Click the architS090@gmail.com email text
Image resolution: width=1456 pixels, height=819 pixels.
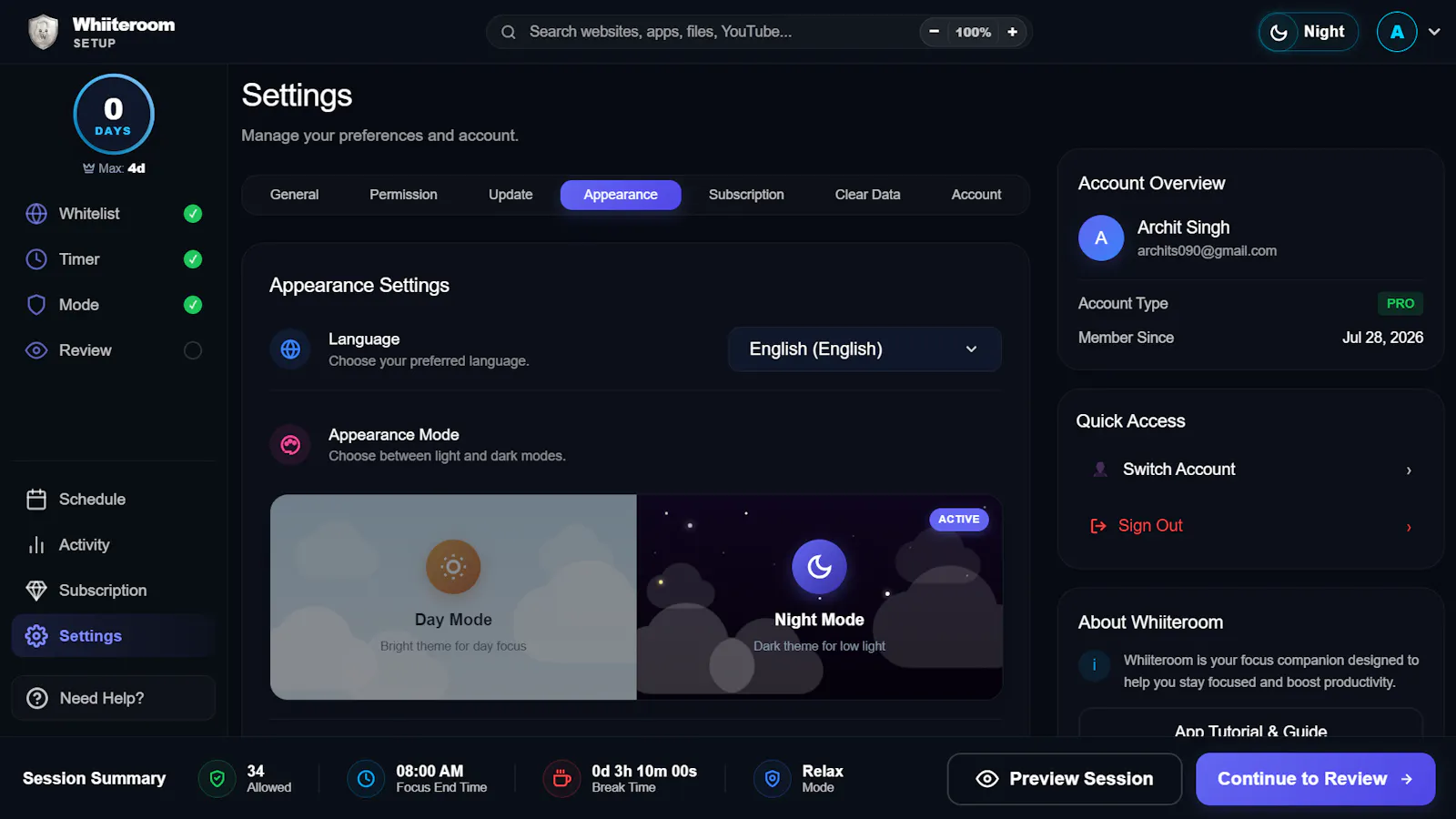pos(1207,251)
